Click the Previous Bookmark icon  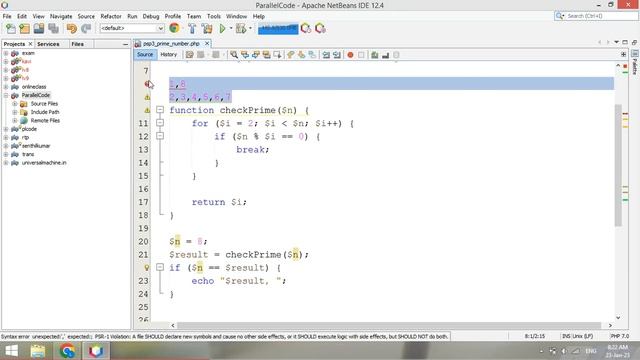(291, 55)
